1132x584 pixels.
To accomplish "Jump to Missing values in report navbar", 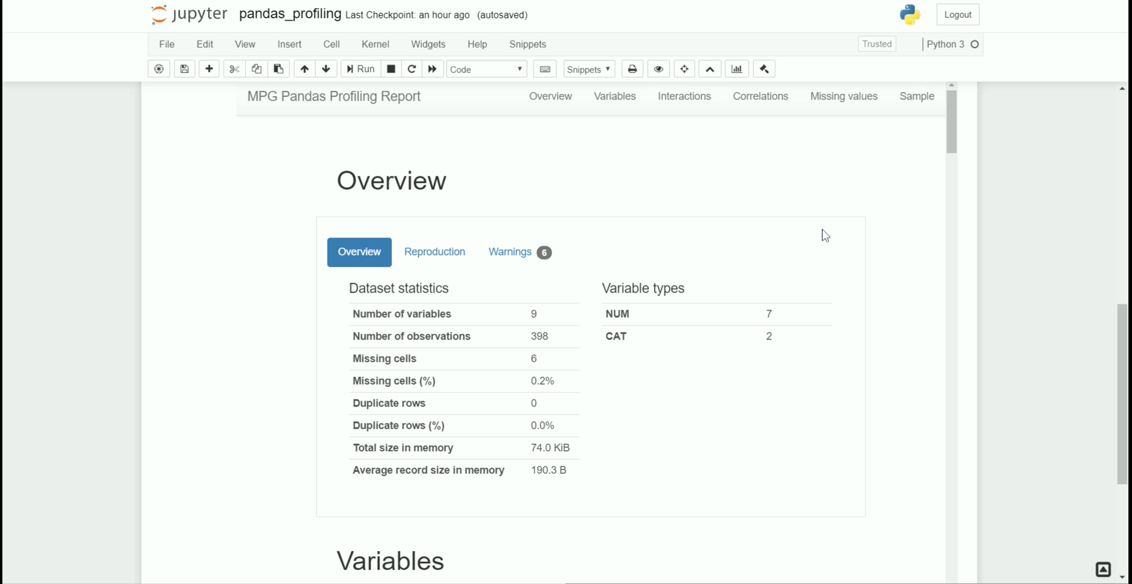I will coord(844,96).
